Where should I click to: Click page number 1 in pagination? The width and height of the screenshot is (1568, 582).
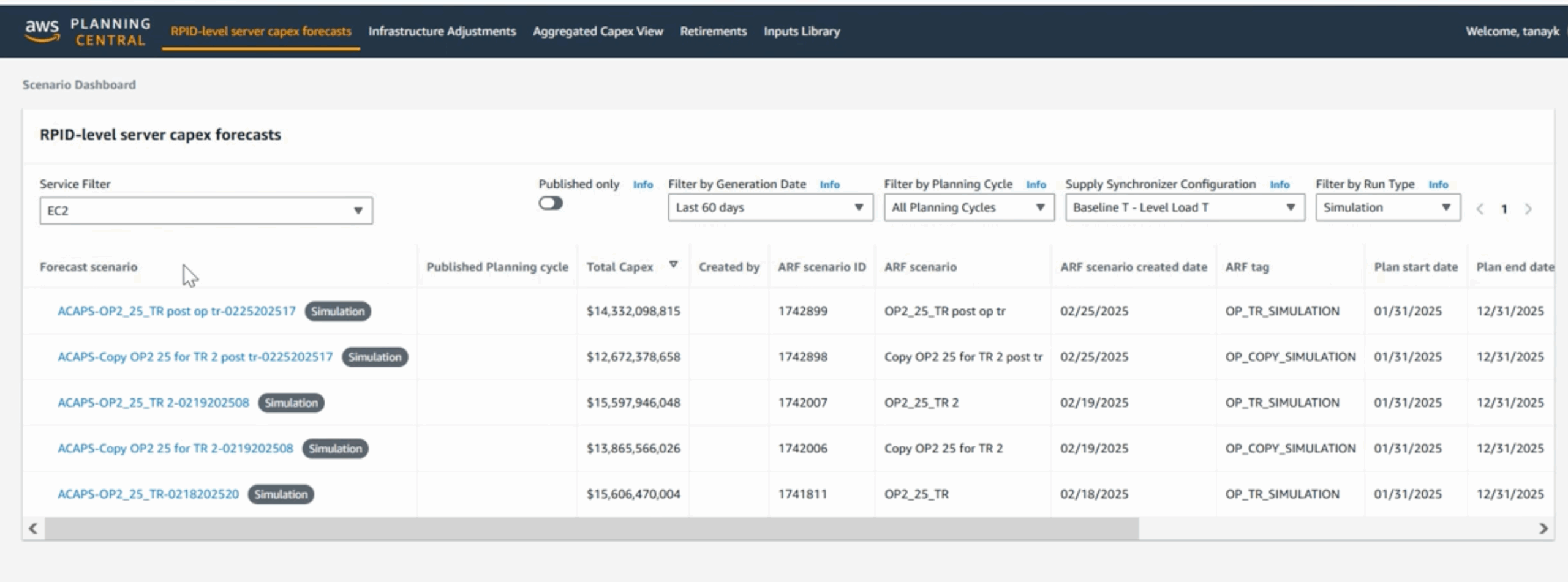(x=1504, y=209)
